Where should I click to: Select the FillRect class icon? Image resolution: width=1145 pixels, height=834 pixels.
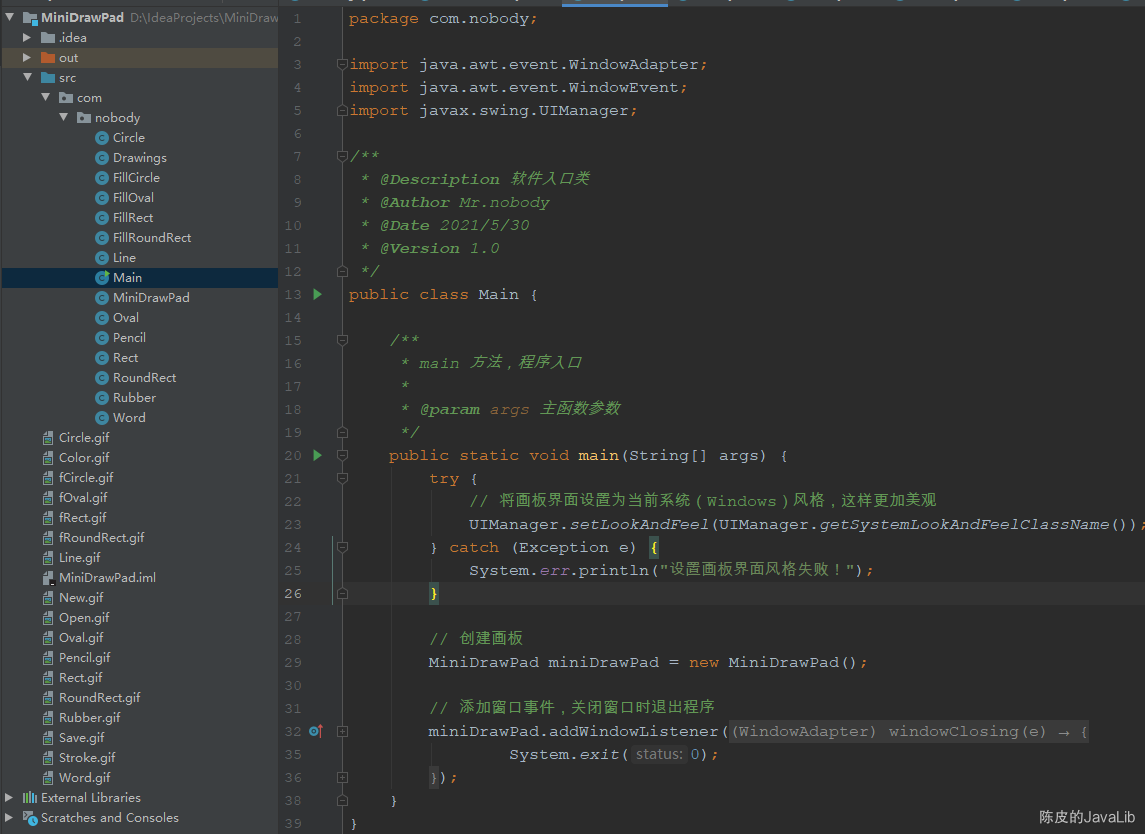(x=102, y=218)
